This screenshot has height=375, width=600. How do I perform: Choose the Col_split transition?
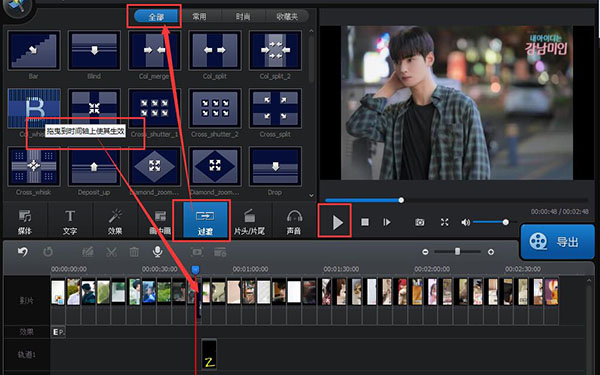215,51
